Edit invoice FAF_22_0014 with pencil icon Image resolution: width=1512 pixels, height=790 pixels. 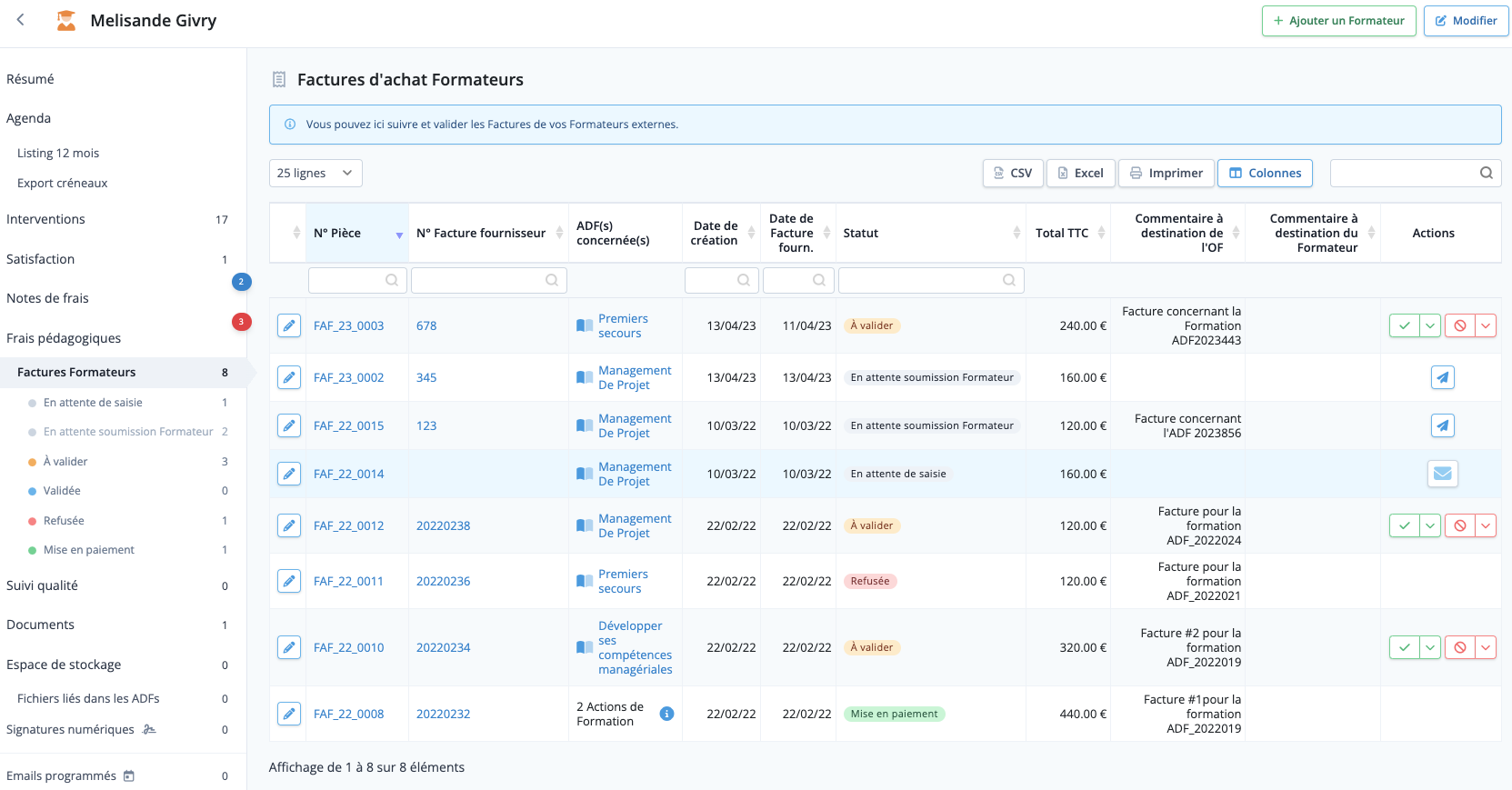[x=289, y=474]
